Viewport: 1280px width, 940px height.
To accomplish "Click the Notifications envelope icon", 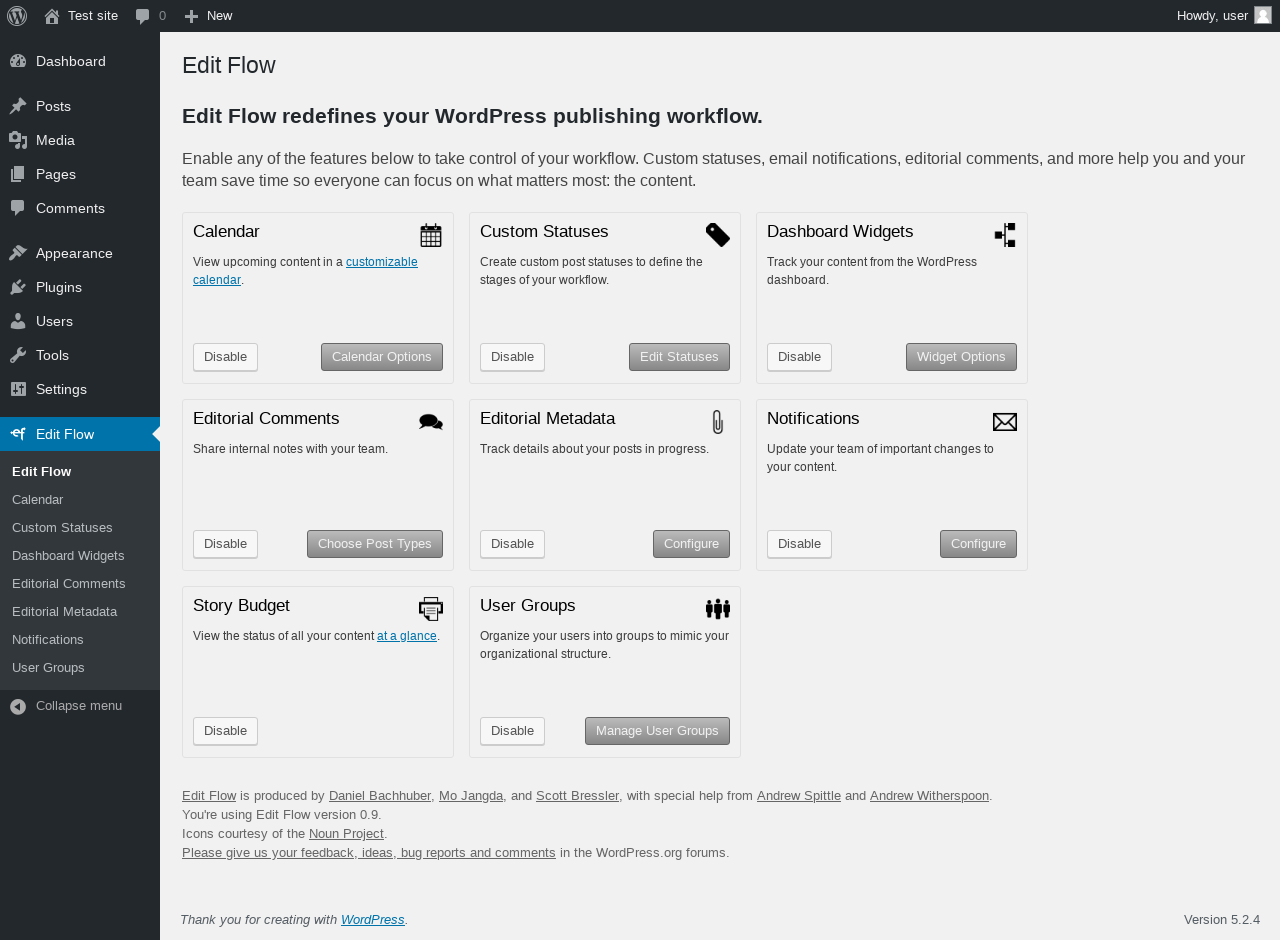I will [1005, 422].
